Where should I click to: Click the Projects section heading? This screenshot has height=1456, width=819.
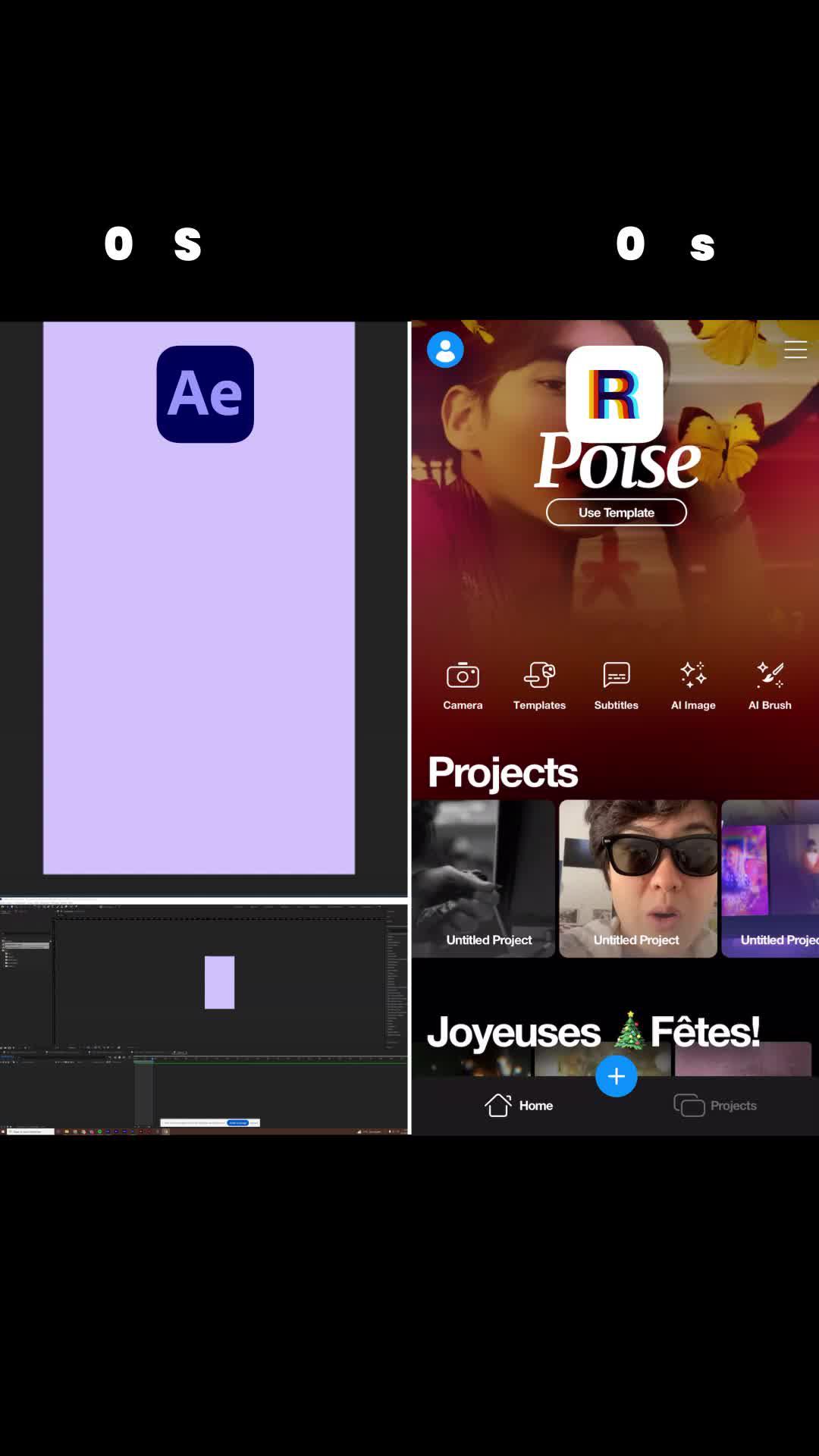coord(503,773)
